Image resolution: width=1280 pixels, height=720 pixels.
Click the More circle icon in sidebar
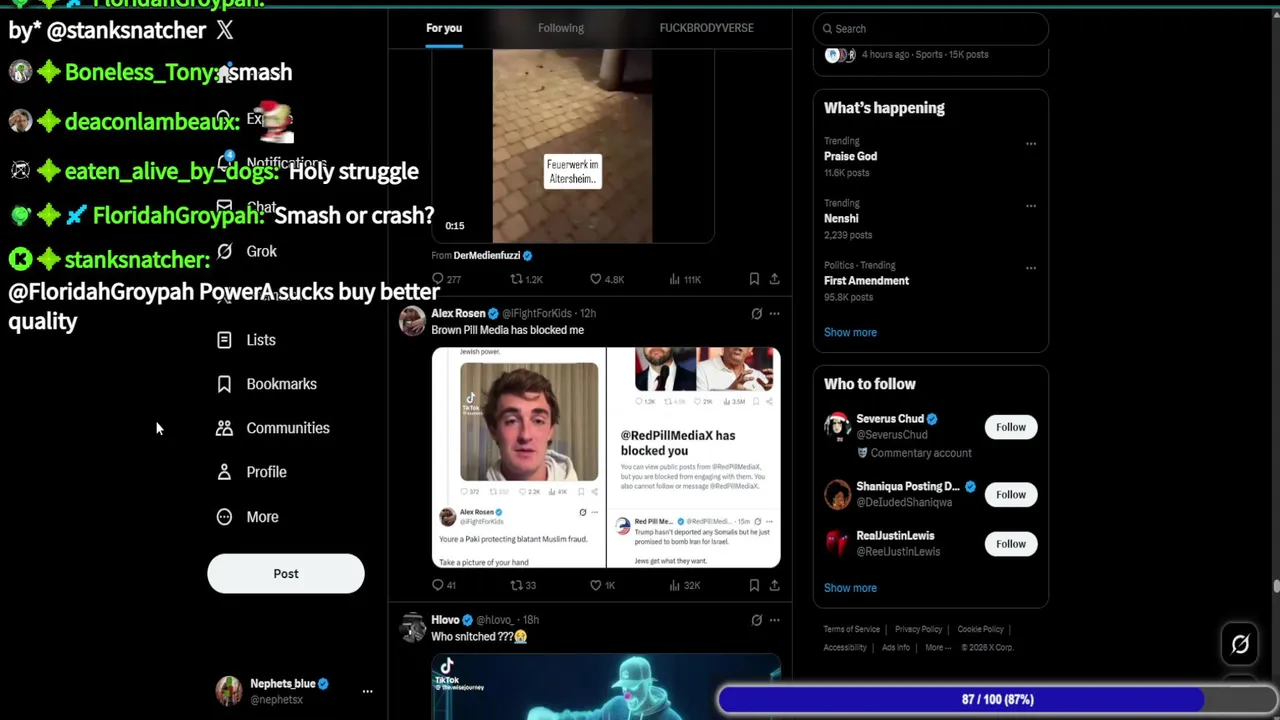pos(224,517)
